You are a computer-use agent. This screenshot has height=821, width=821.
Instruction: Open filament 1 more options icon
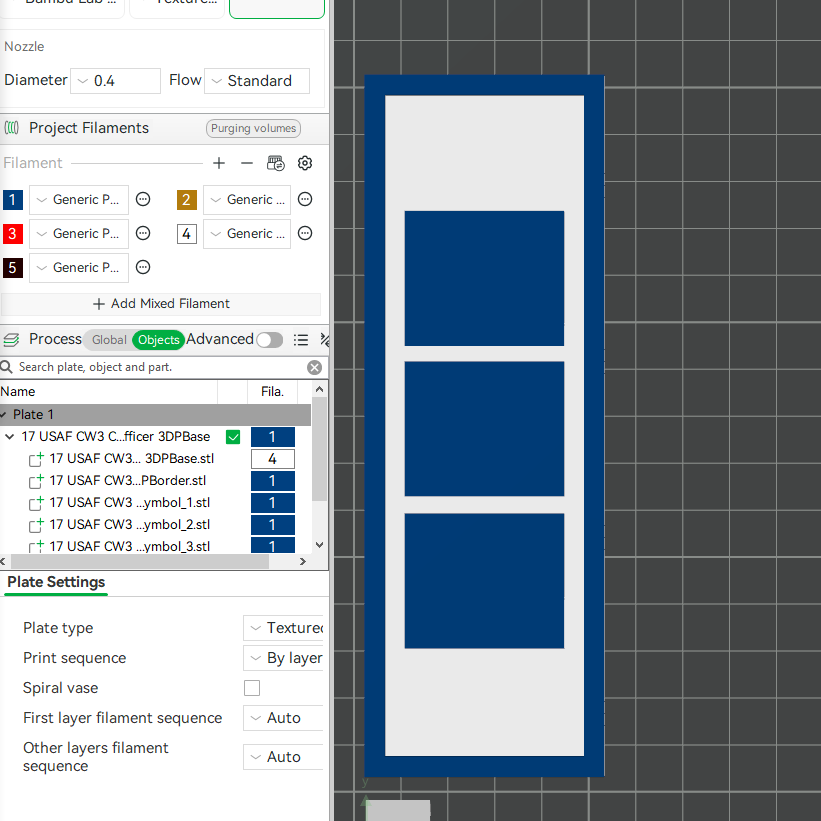tap(143, 199)
